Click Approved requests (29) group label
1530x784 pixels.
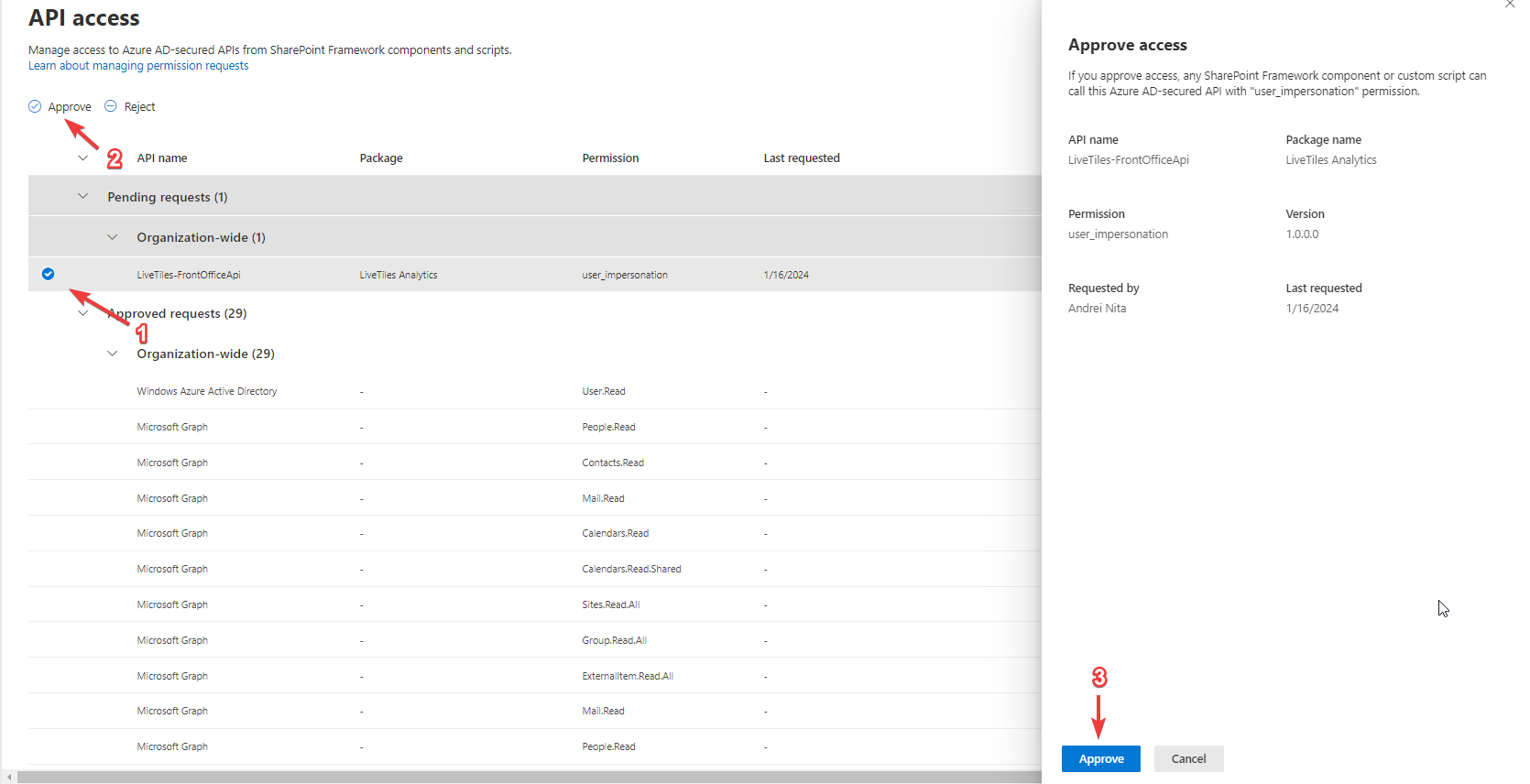click(x=177, y=313)
